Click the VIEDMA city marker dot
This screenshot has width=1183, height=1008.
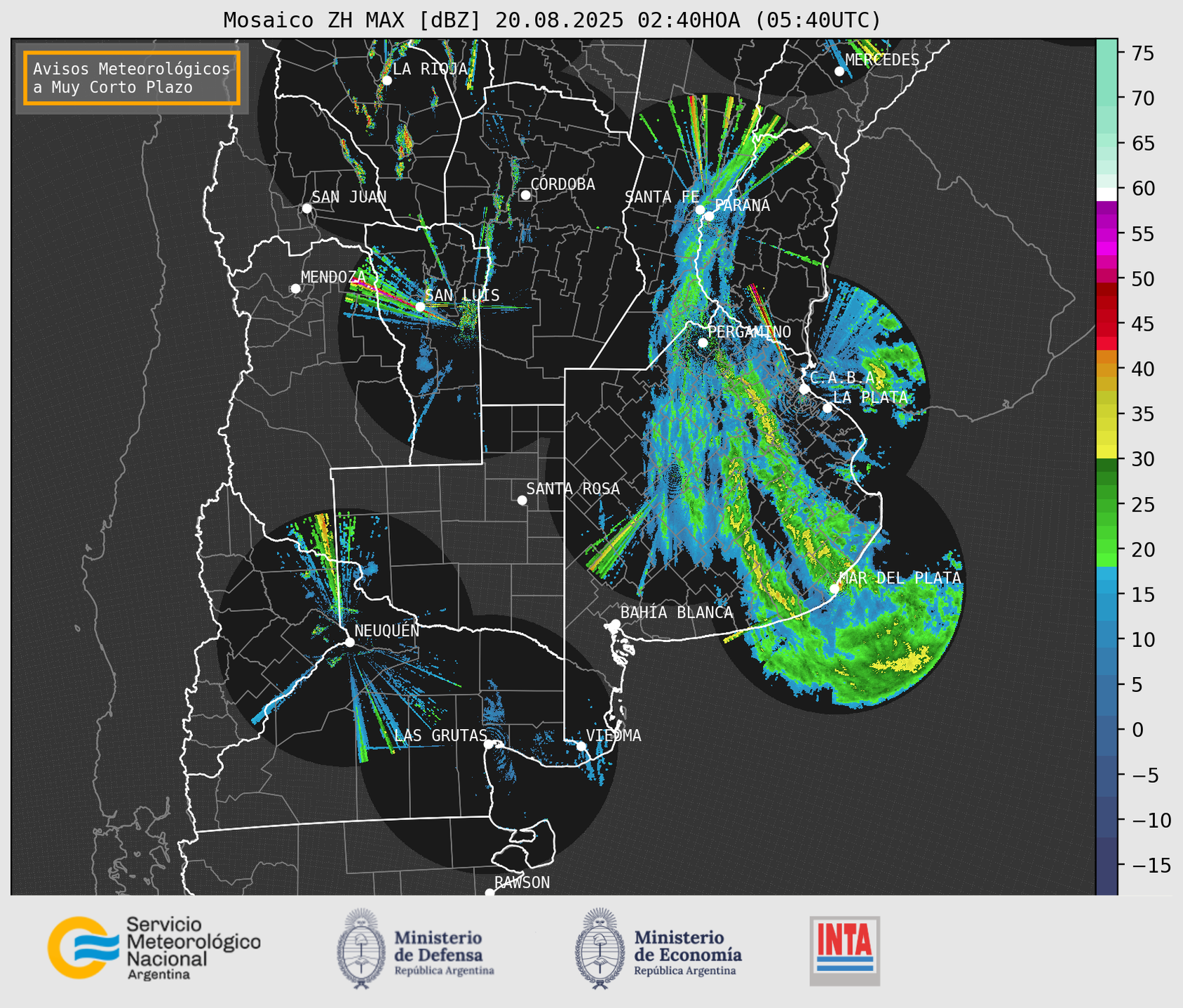pyautogui.click(x=581, y=746)
